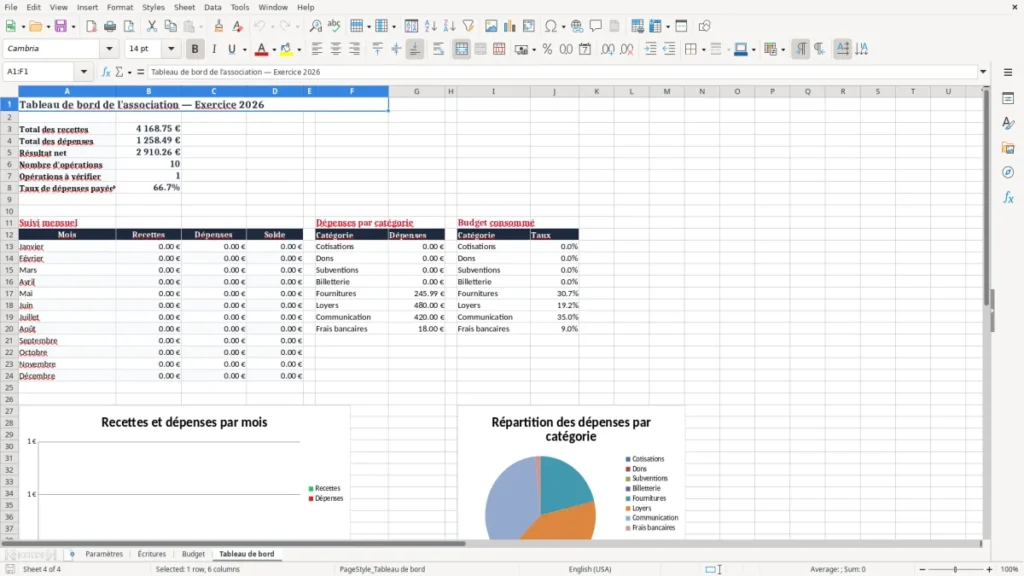Click the AutoFilter funnel icon

point(468,26)
